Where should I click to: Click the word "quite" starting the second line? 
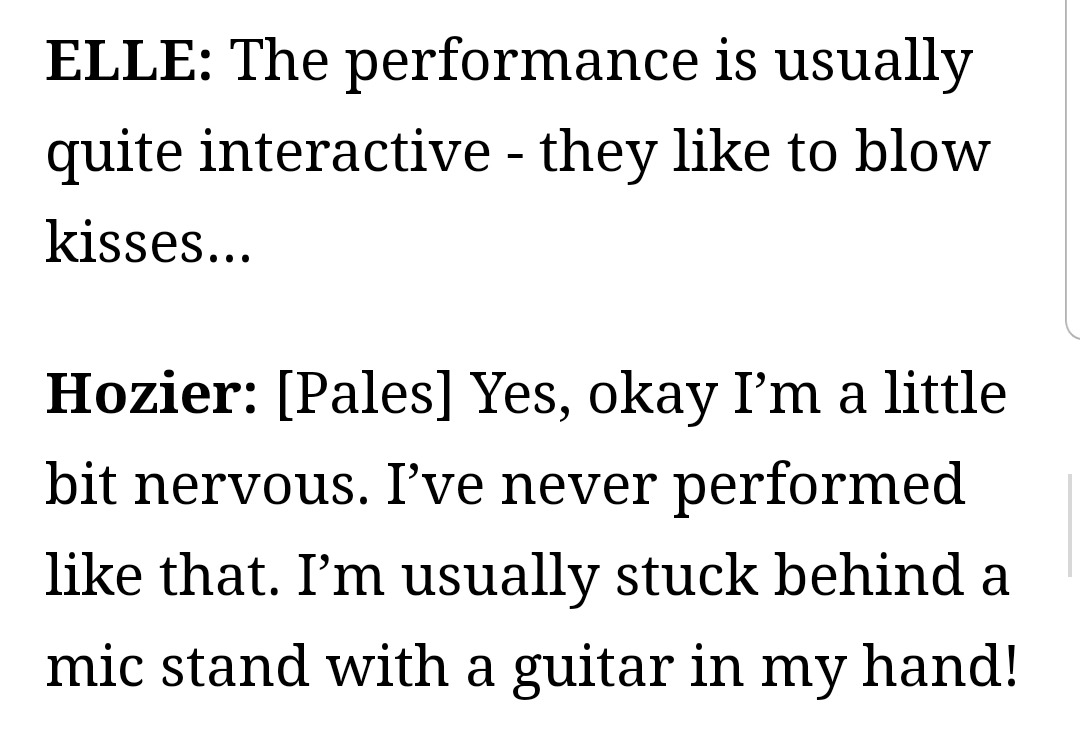(114, 155)
